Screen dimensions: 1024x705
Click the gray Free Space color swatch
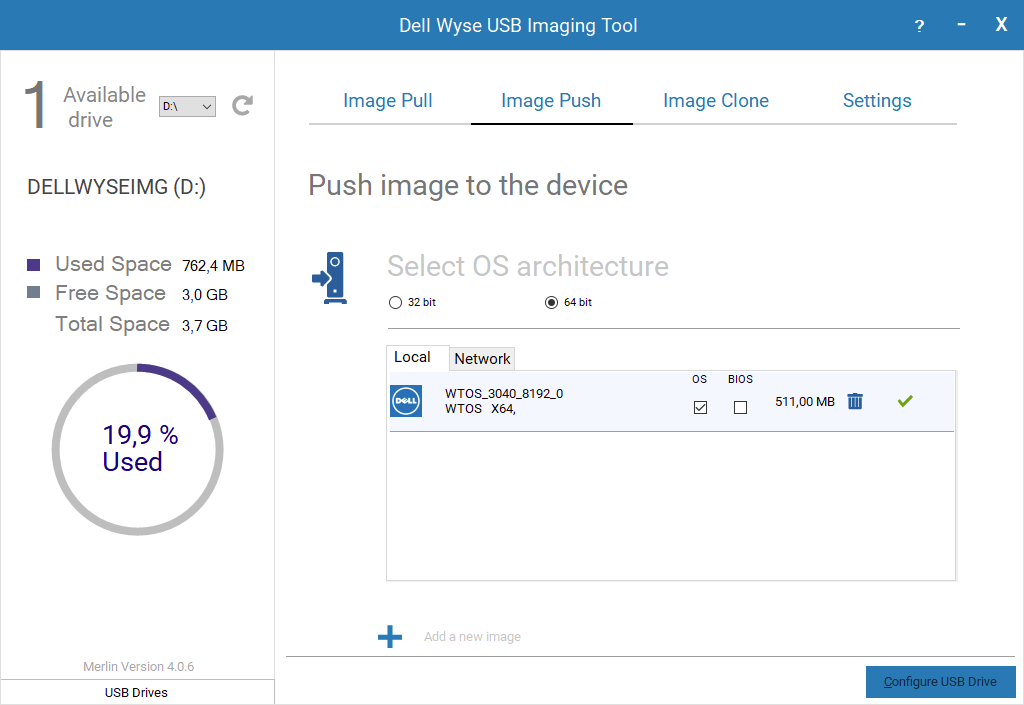pos(33,292)
